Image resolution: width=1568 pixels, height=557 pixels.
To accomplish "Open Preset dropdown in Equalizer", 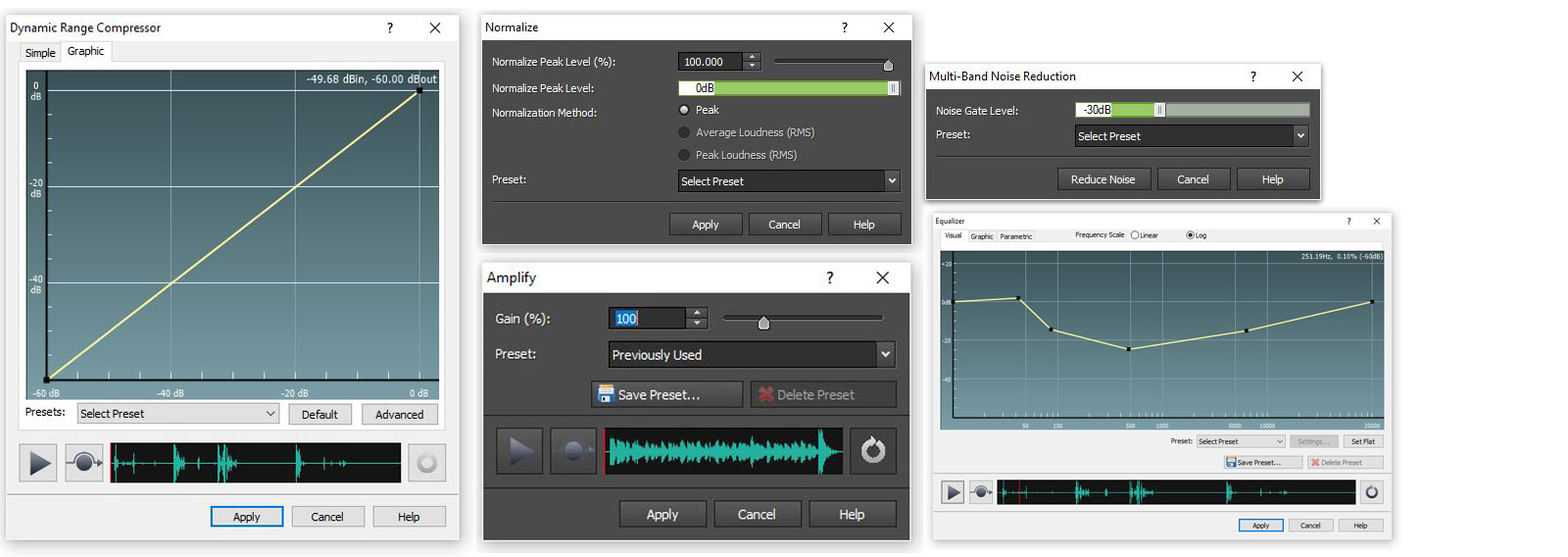I will pyautogui.click(x=1241, y=441).
